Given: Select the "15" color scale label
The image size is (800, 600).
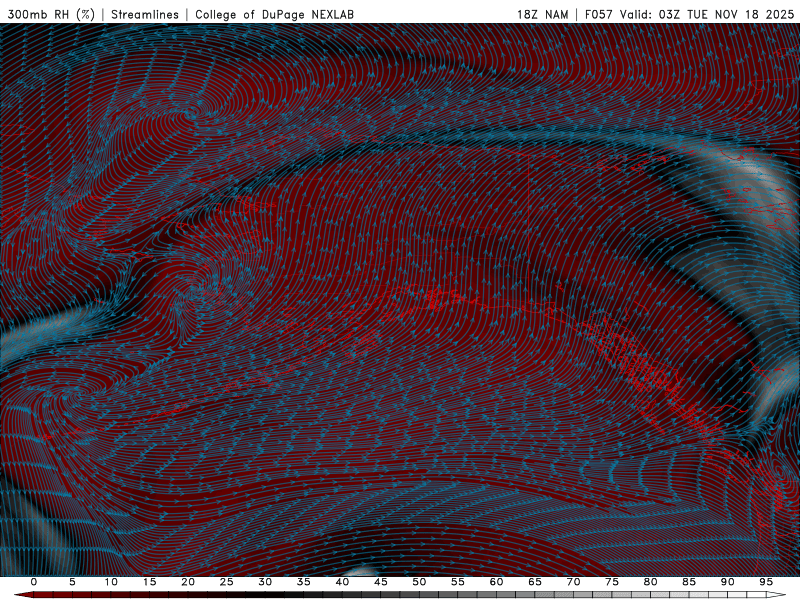Looking at the screenshot, I should tap(149, 582).
